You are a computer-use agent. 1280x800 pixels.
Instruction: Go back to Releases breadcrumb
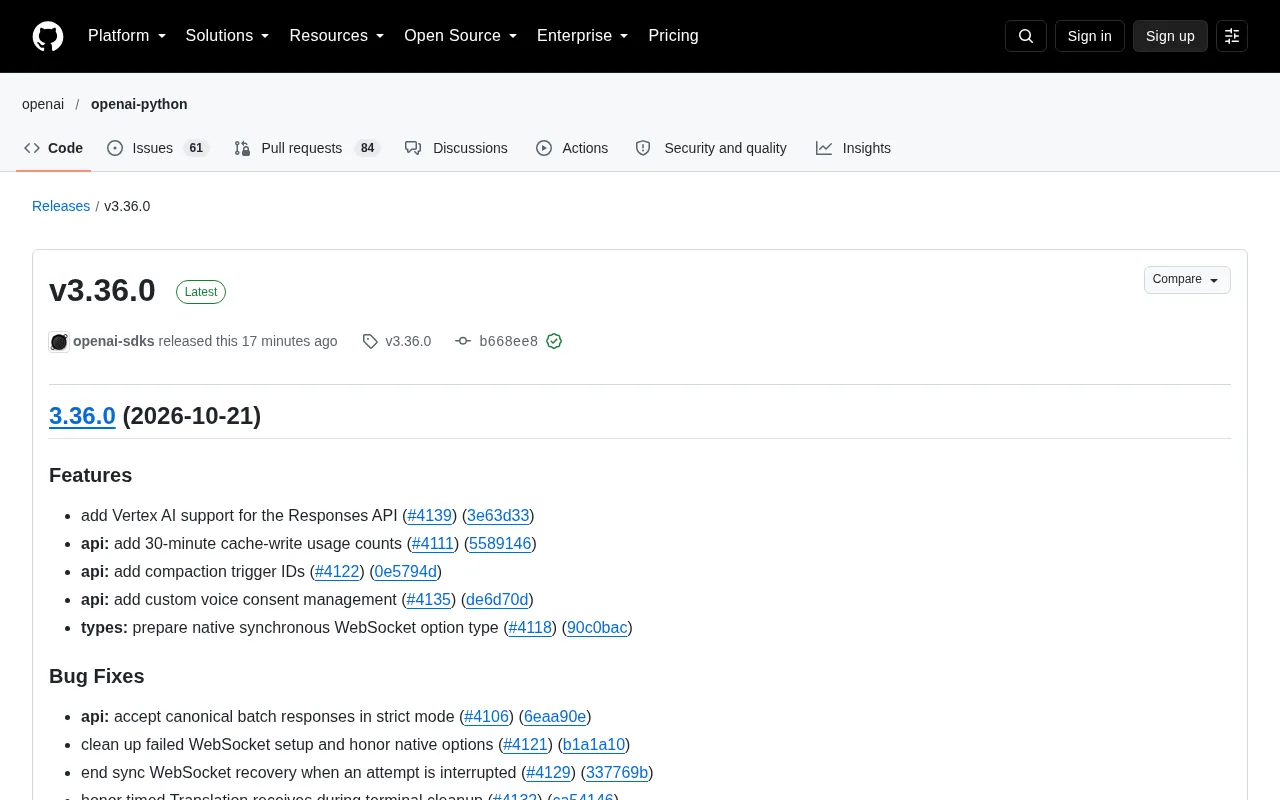pyautogui.click(x=61, y=206)
